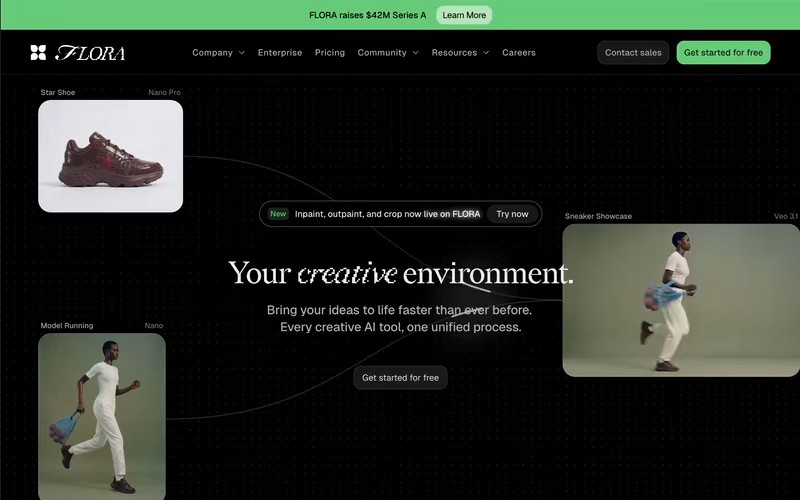Click the Star Shoe label
The image size is (800, 500).
(x=58, y=92)
